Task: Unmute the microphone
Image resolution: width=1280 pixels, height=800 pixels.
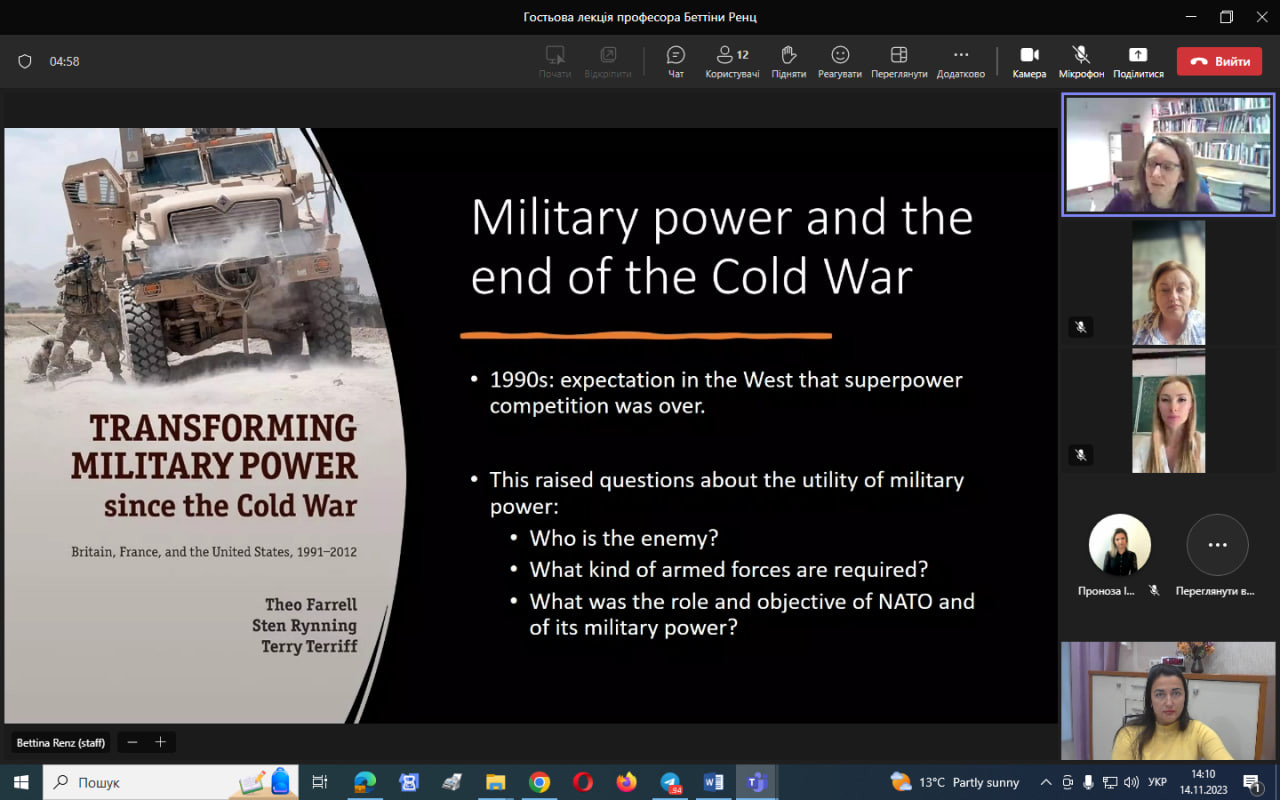Action: (x=1081, y=60)
